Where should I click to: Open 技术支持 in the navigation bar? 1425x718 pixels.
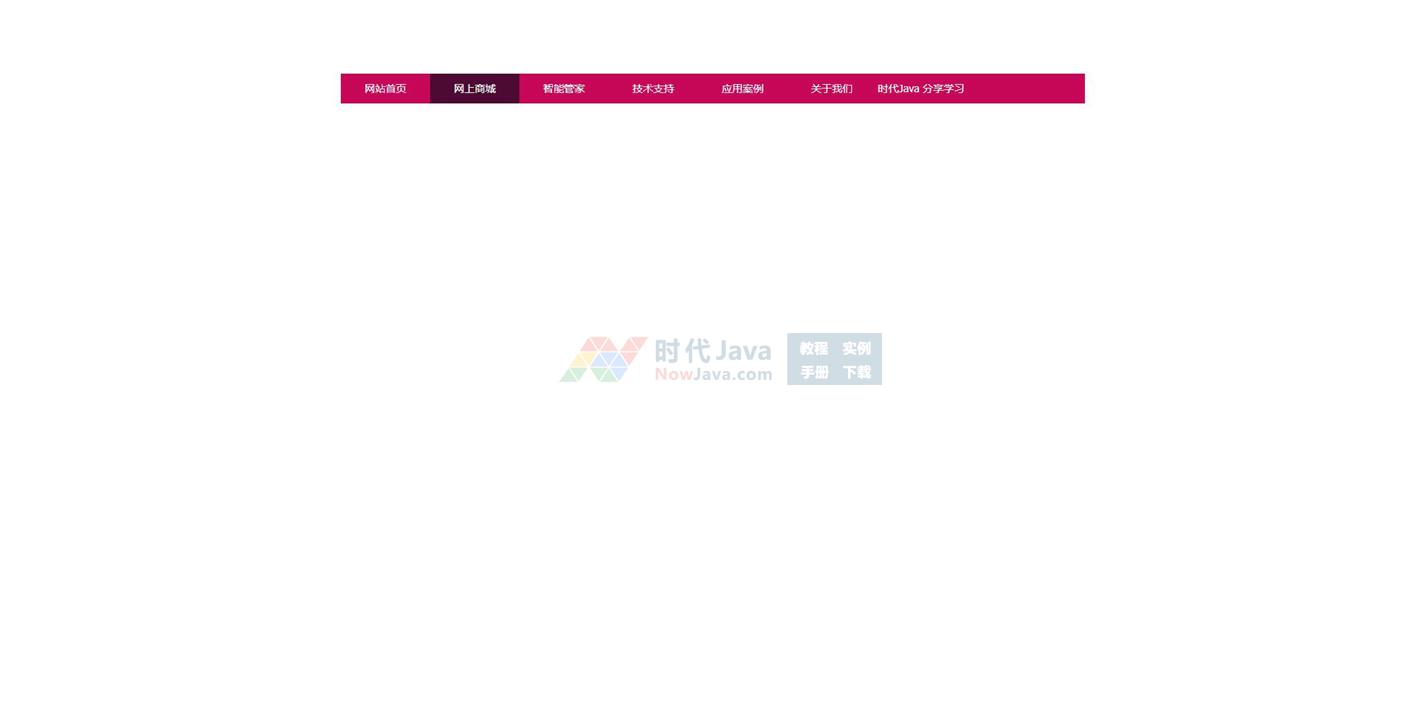click(653, 89)
